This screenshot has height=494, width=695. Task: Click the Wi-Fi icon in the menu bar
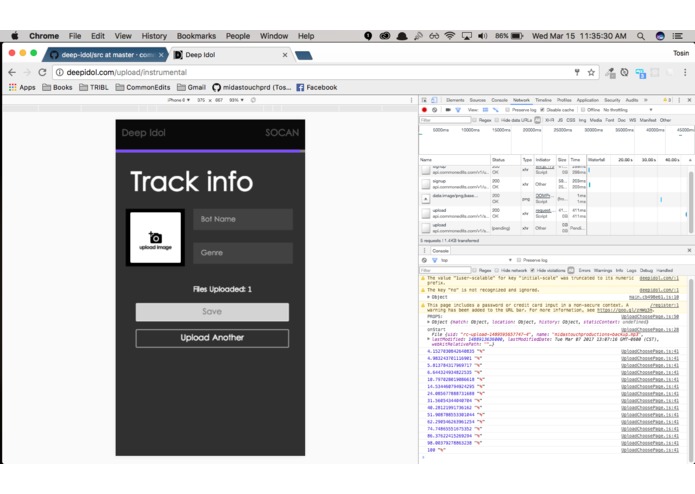pyautogui.click(x=450, y=36)
